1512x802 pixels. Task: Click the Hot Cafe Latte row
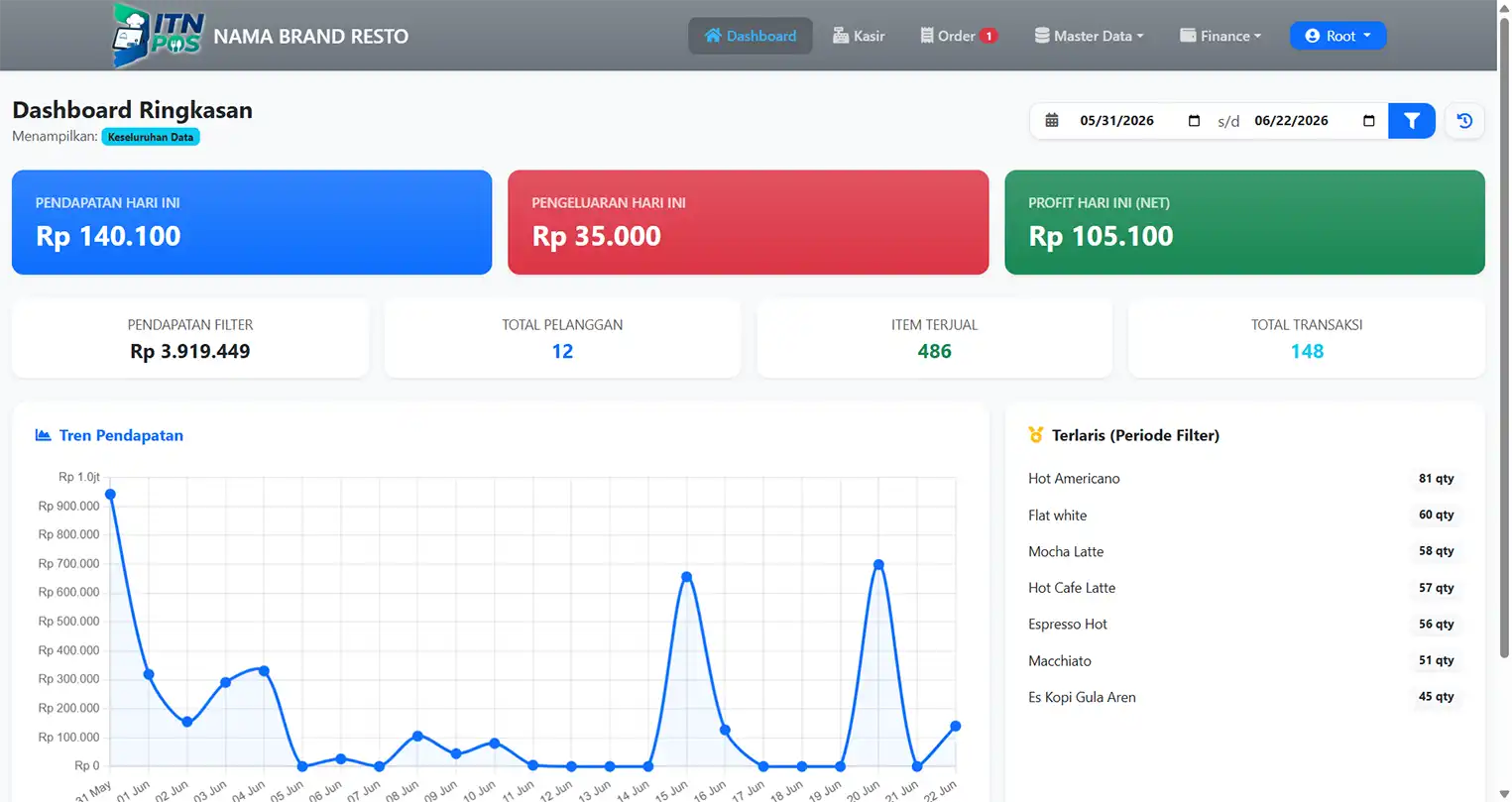pyautogui.click(x=1245, y=588)
